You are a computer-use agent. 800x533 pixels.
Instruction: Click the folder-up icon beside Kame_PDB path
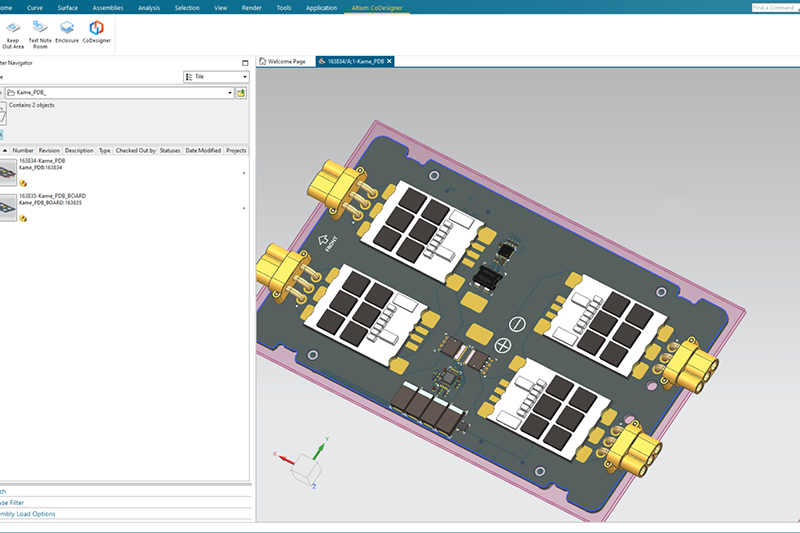pos(241,93)
